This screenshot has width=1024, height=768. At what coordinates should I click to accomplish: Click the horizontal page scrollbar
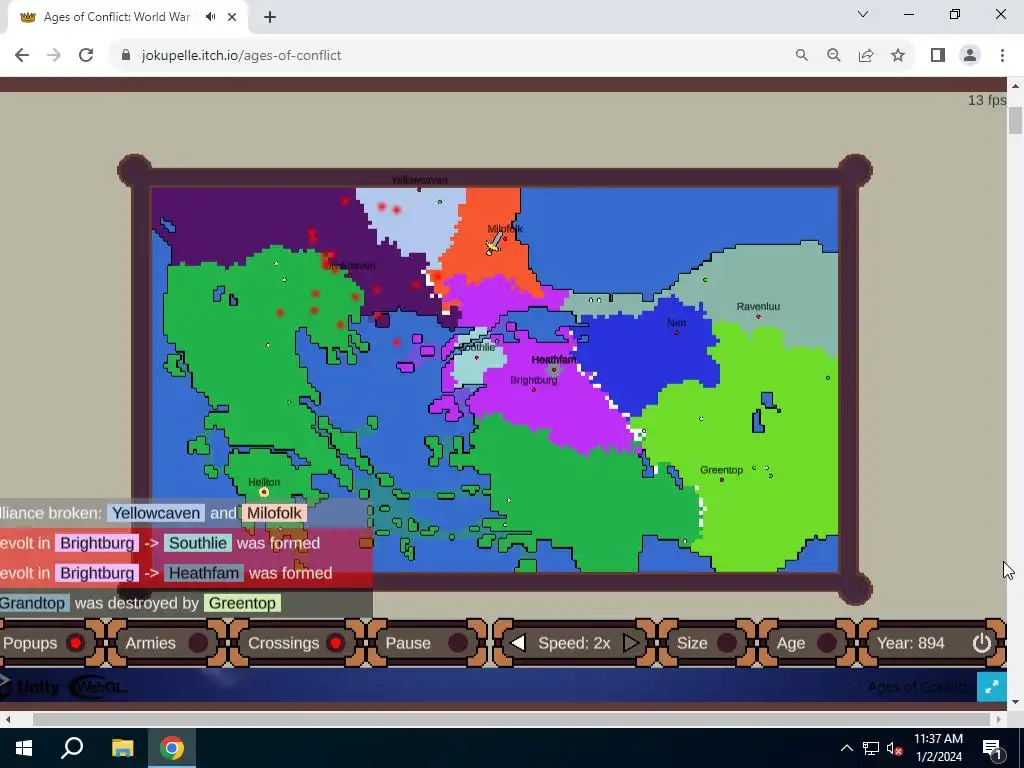[x=512, y=719]
